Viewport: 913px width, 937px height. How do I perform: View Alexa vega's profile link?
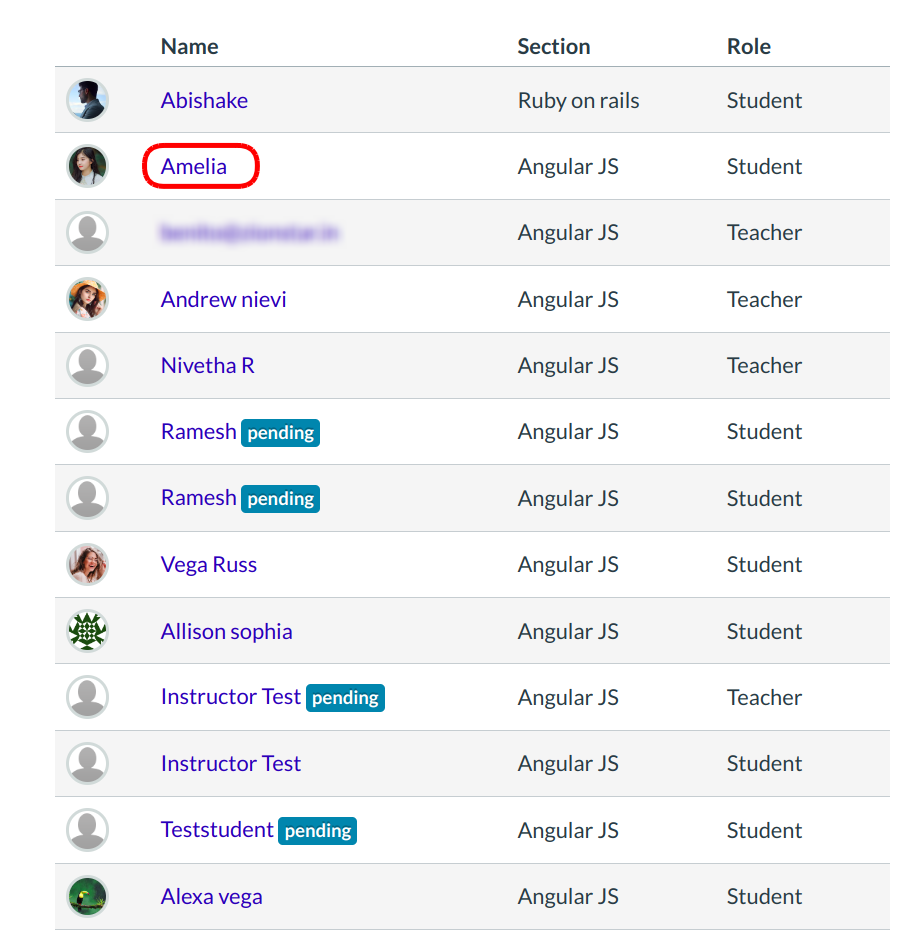pos(211,896)
